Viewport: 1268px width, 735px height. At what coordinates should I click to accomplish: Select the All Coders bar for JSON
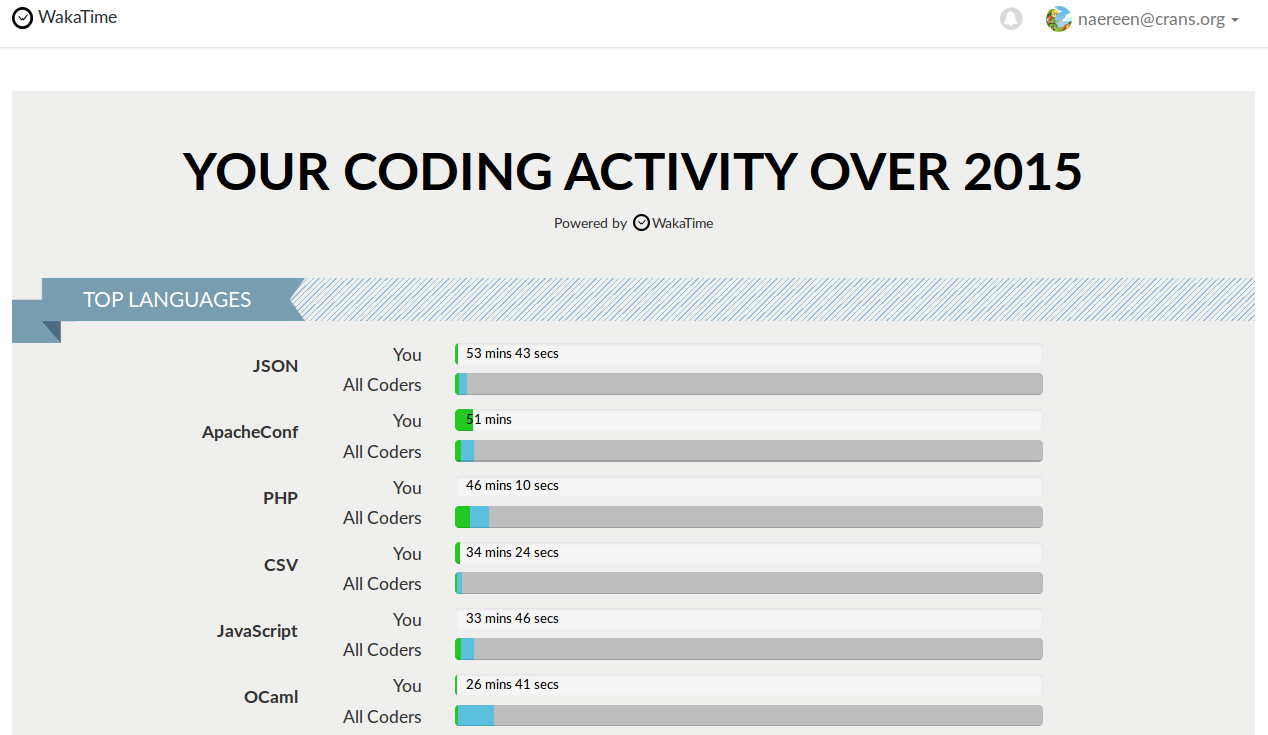pos(748,384)
